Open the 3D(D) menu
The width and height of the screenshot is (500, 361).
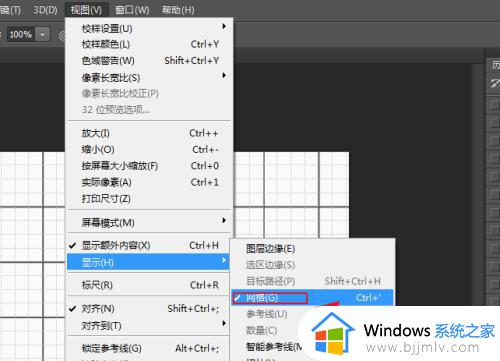[x=45, y=10]
